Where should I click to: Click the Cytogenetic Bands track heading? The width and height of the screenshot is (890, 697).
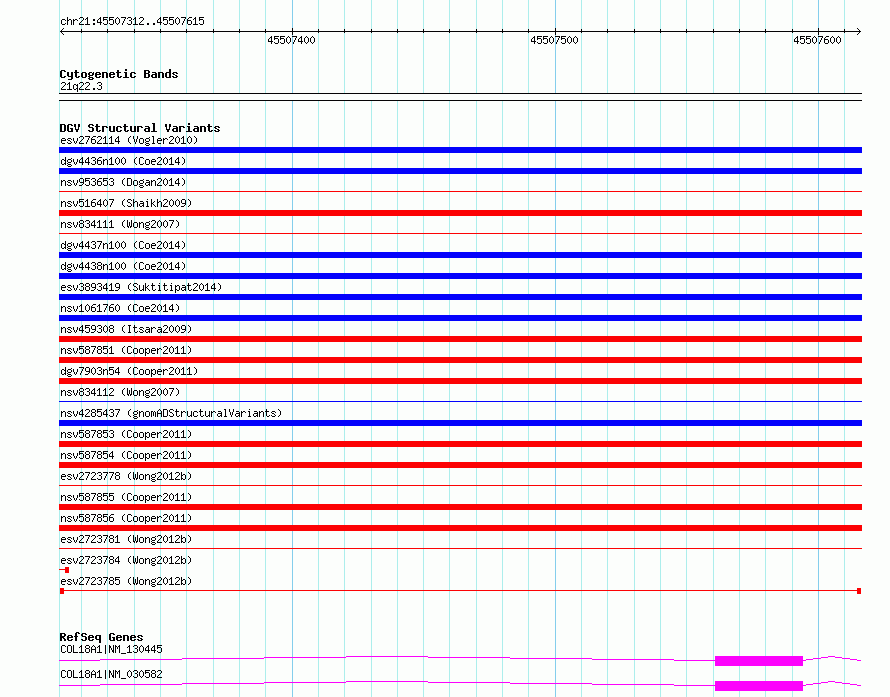point(119,74)
